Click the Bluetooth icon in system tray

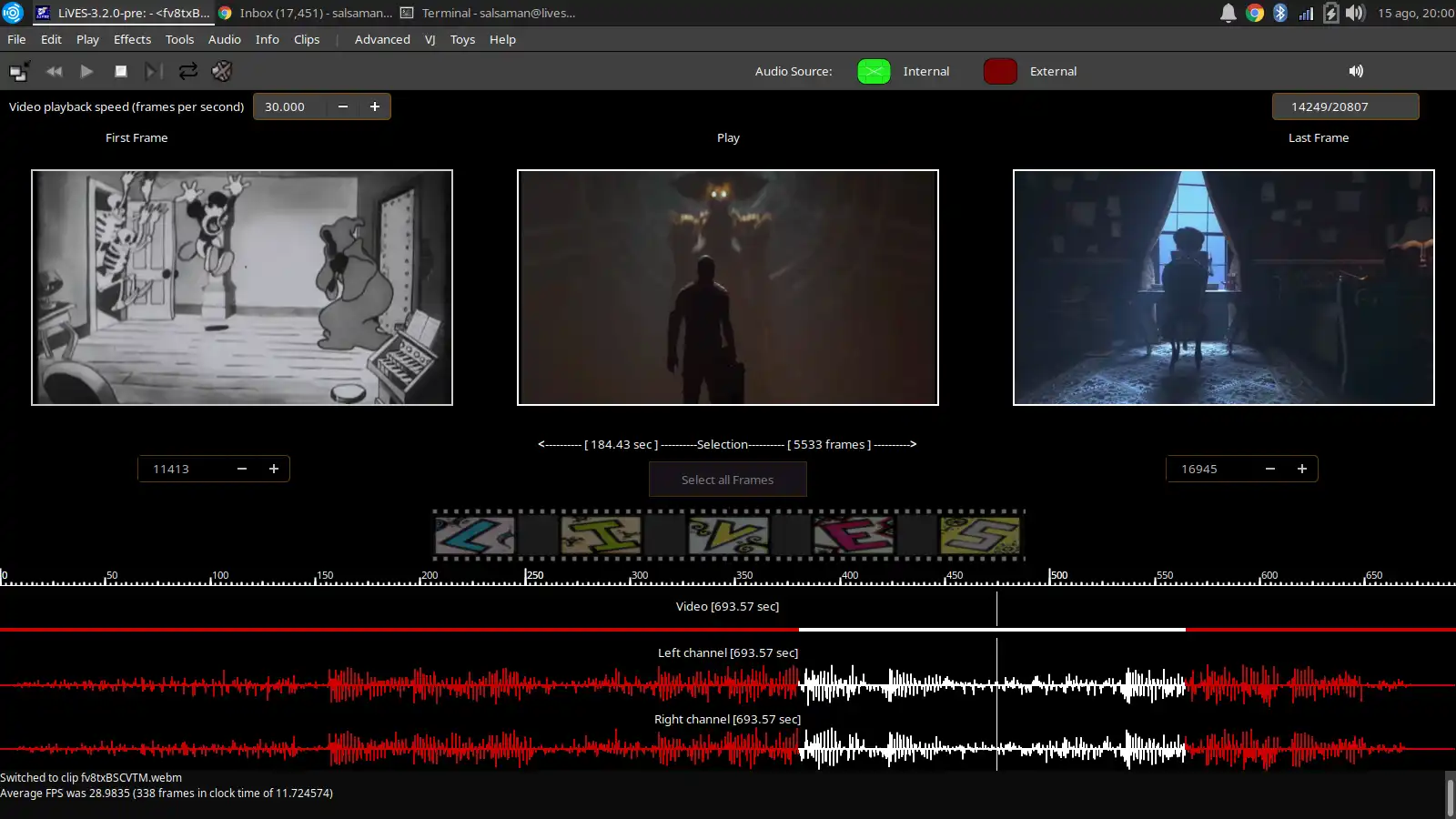click(x=1280, y=13)
